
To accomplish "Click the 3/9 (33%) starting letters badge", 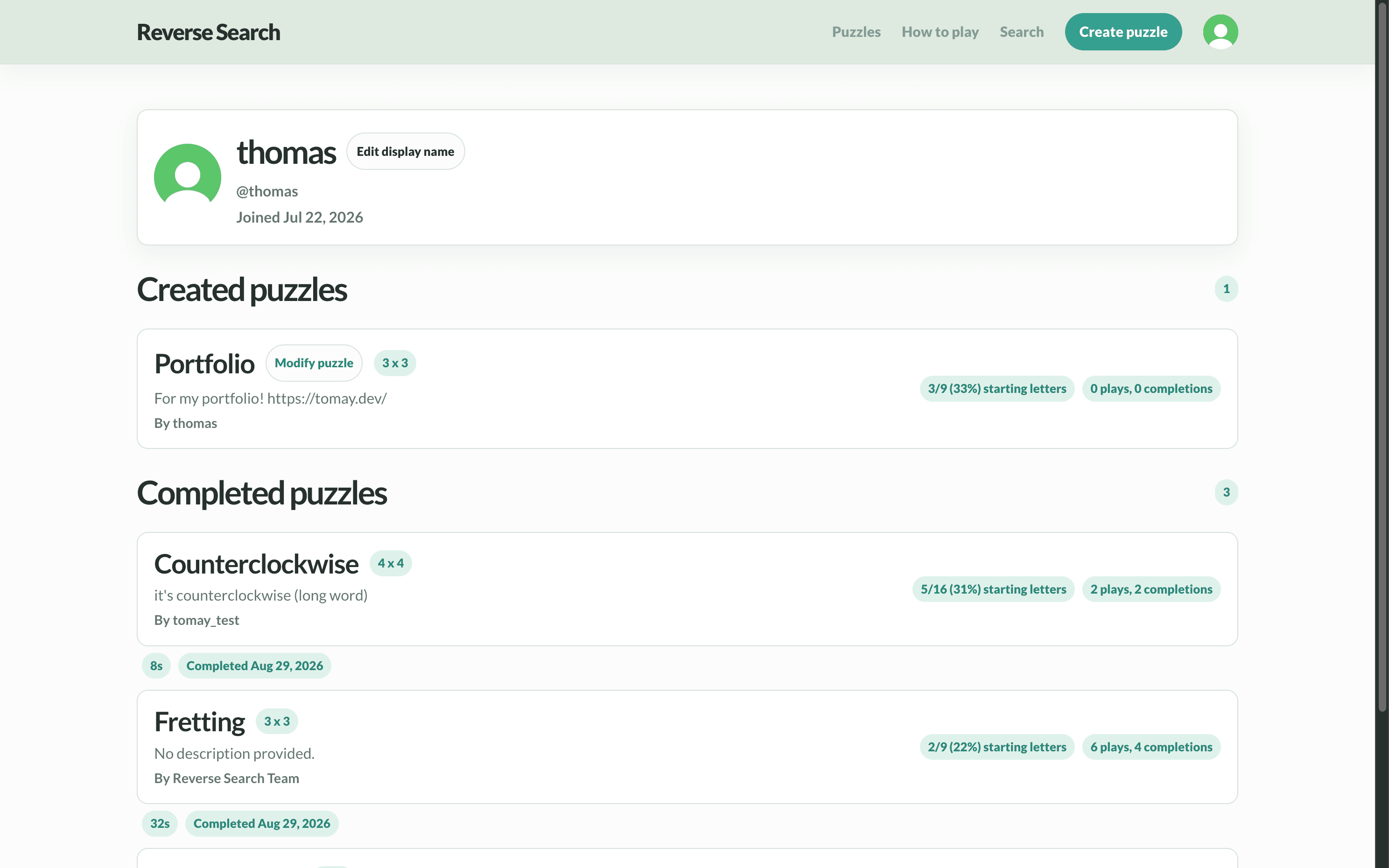I will pos(997,389).
